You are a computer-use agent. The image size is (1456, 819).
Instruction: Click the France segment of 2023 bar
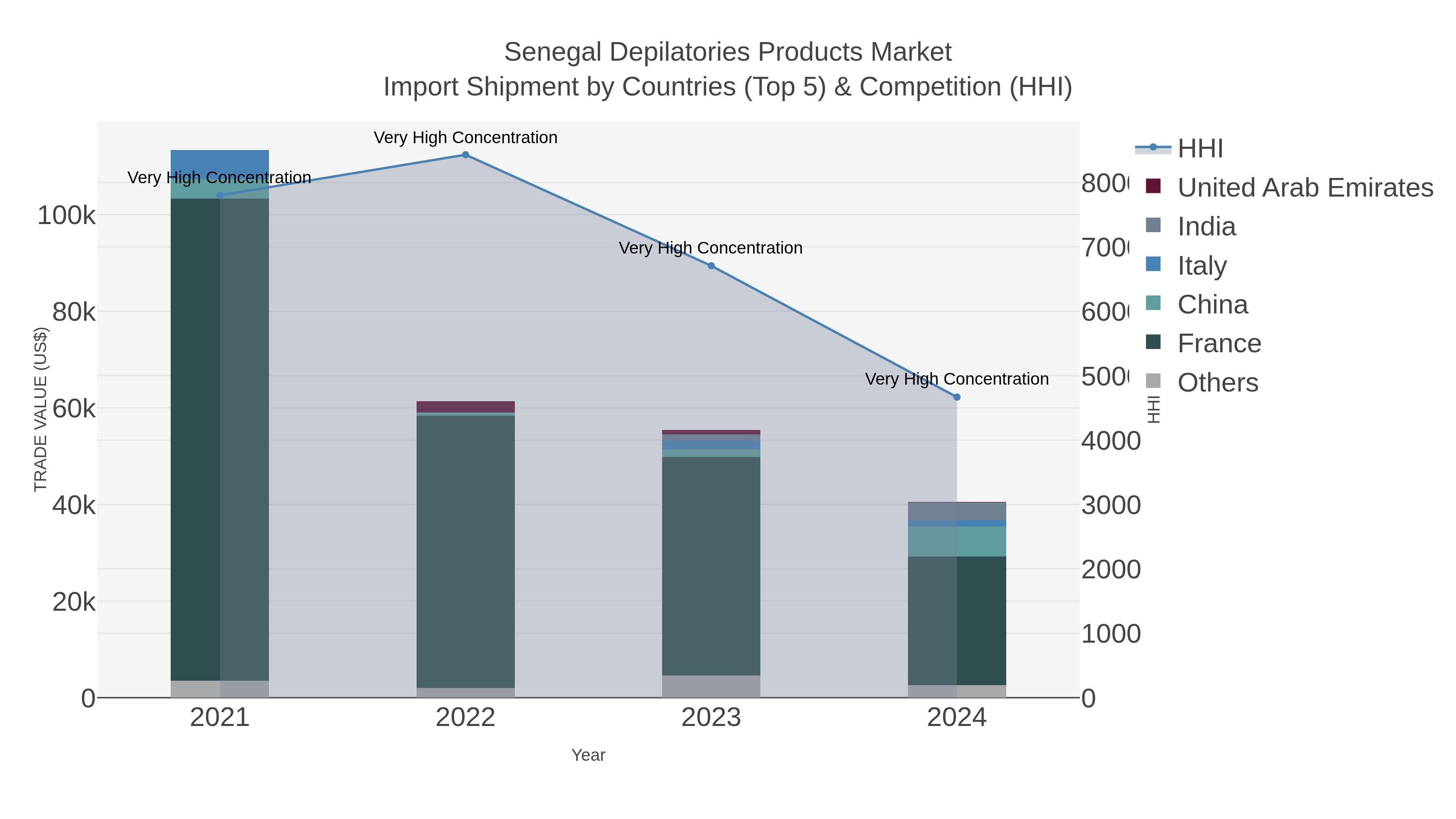tap(711, 566)
